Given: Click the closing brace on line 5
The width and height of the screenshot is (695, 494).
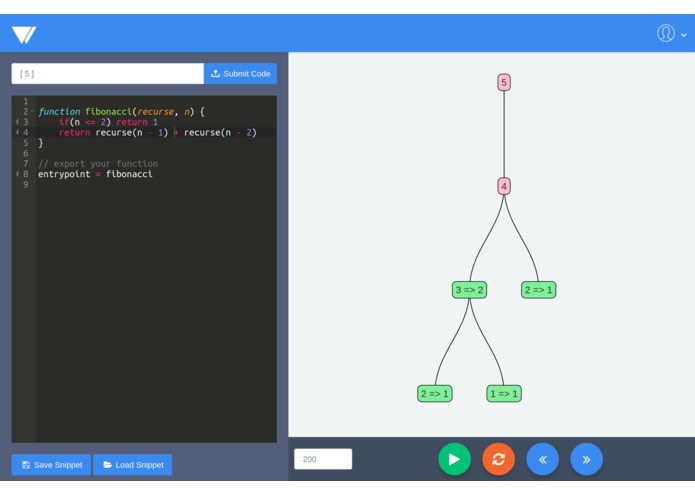Looking at the screenshot, I should pos(41,143).
